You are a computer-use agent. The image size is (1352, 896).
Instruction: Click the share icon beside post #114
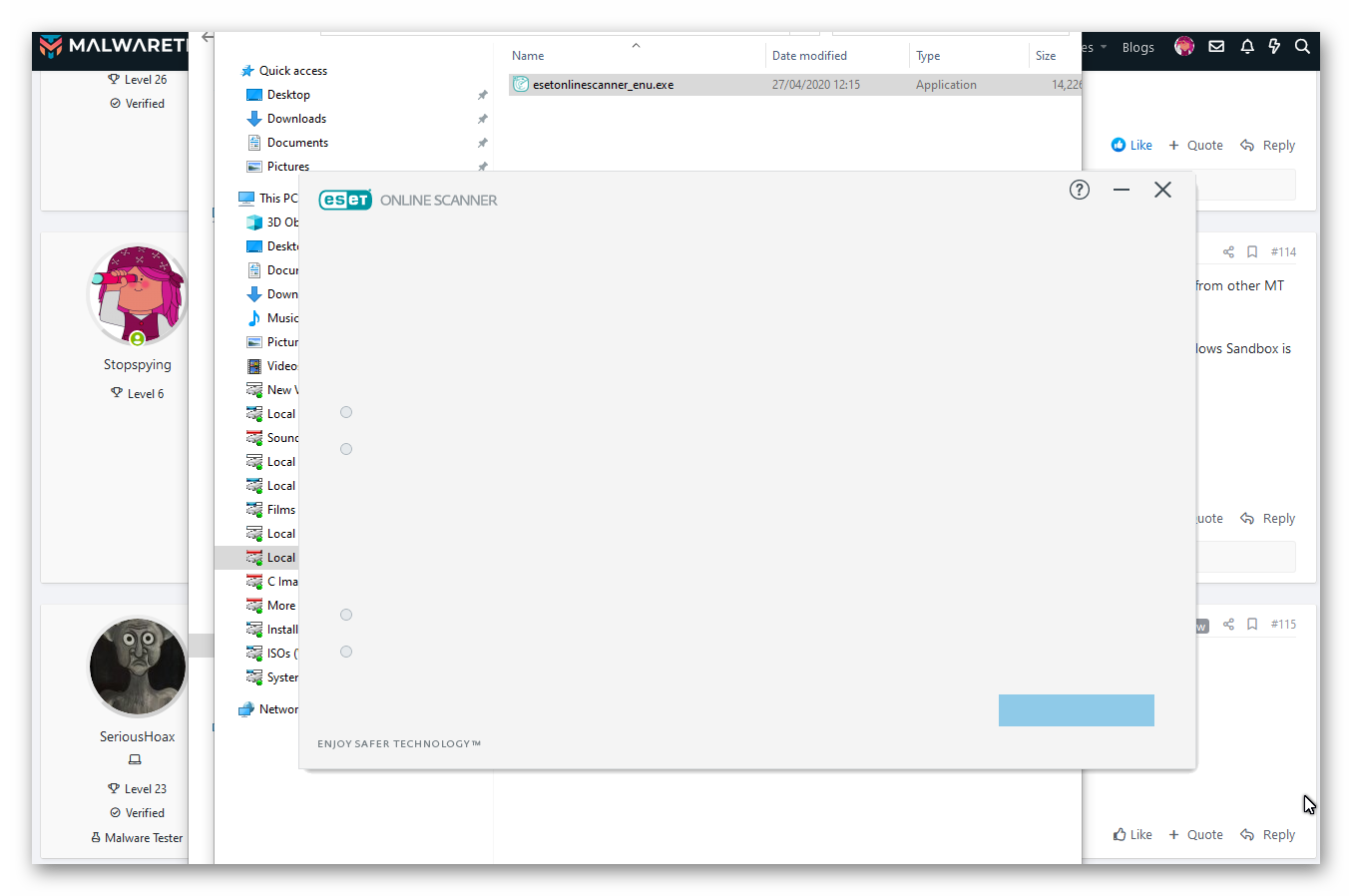point(1228,252)
